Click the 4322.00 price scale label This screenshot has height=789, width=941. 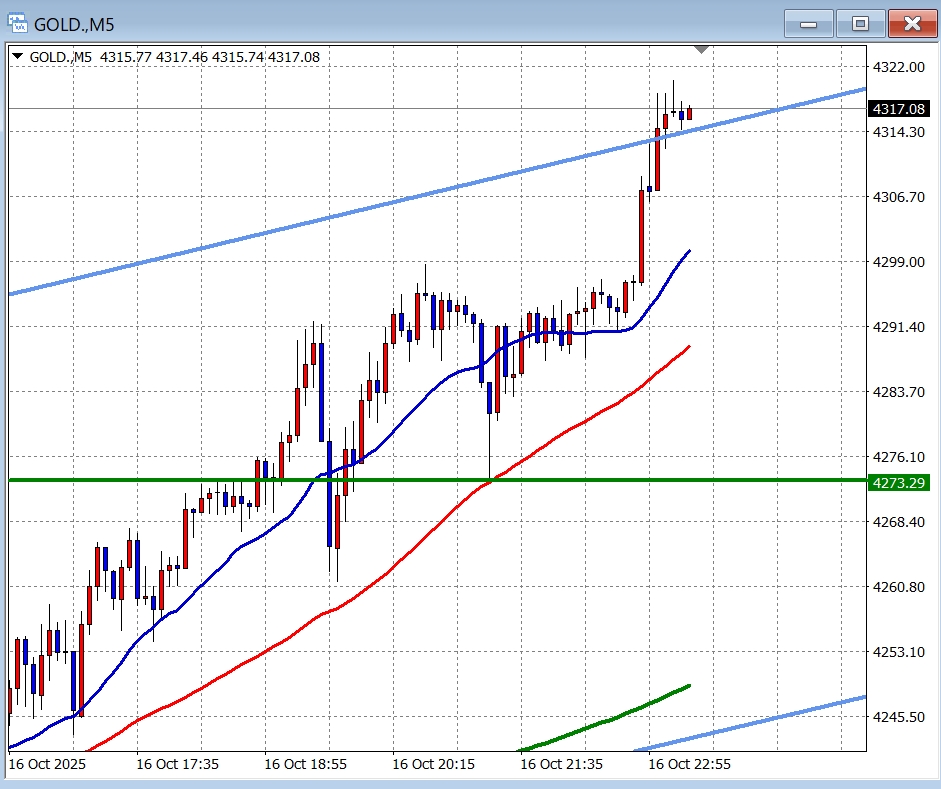(x=897, y=67)
